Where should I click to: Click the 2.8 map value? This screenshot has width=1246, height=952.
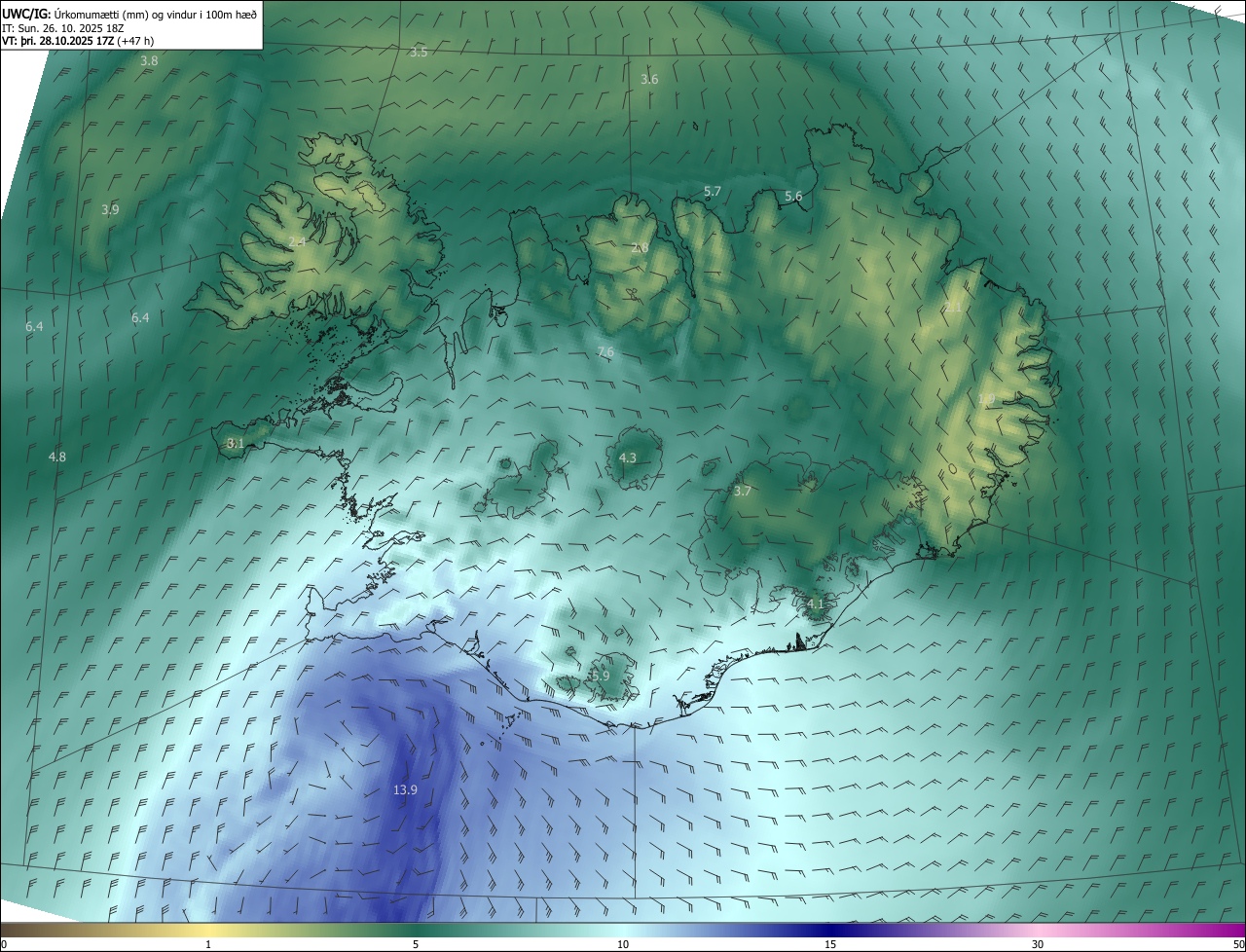click(x=640, y=247)
